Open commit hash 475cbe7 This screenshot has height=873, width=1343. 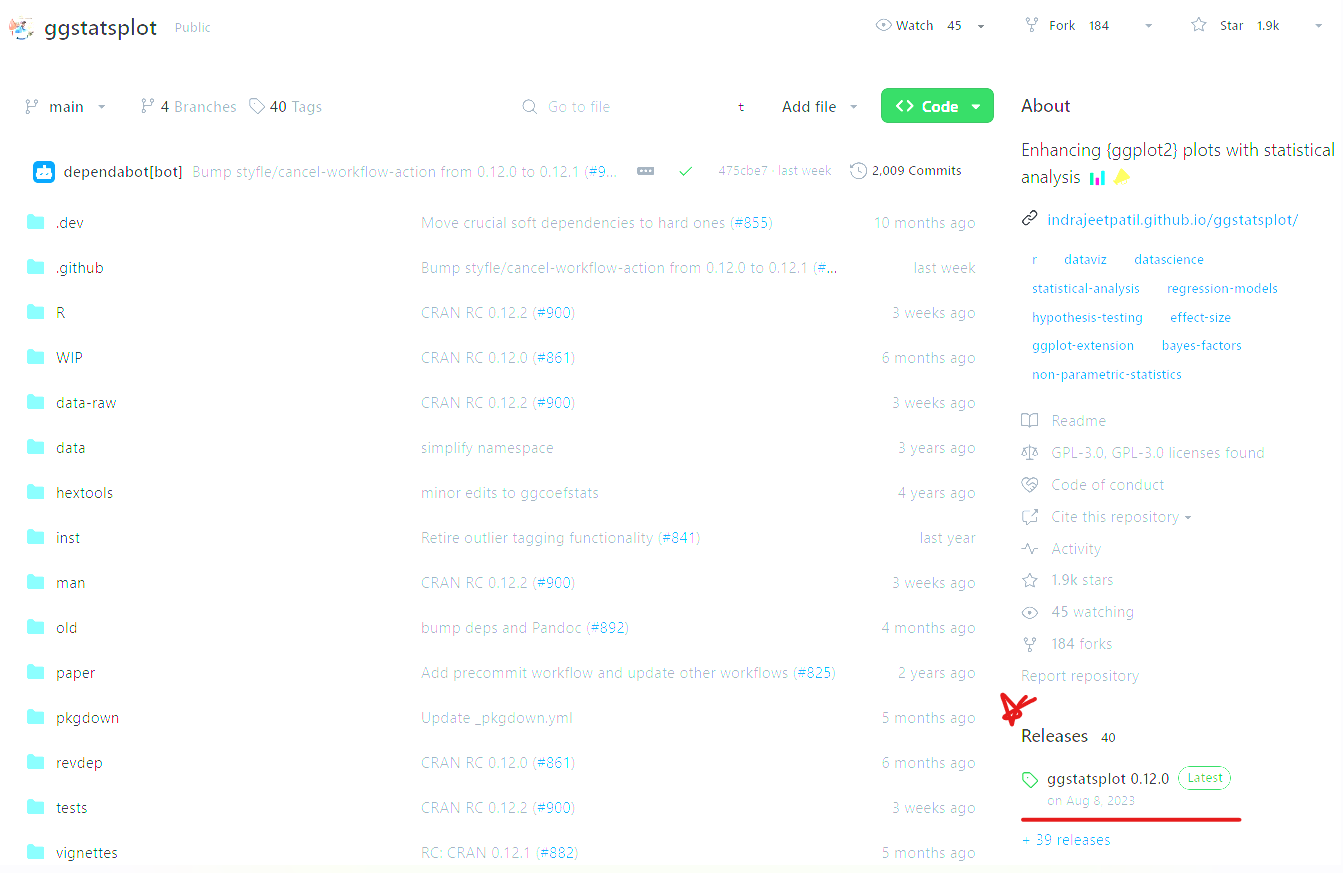point(743,171)
